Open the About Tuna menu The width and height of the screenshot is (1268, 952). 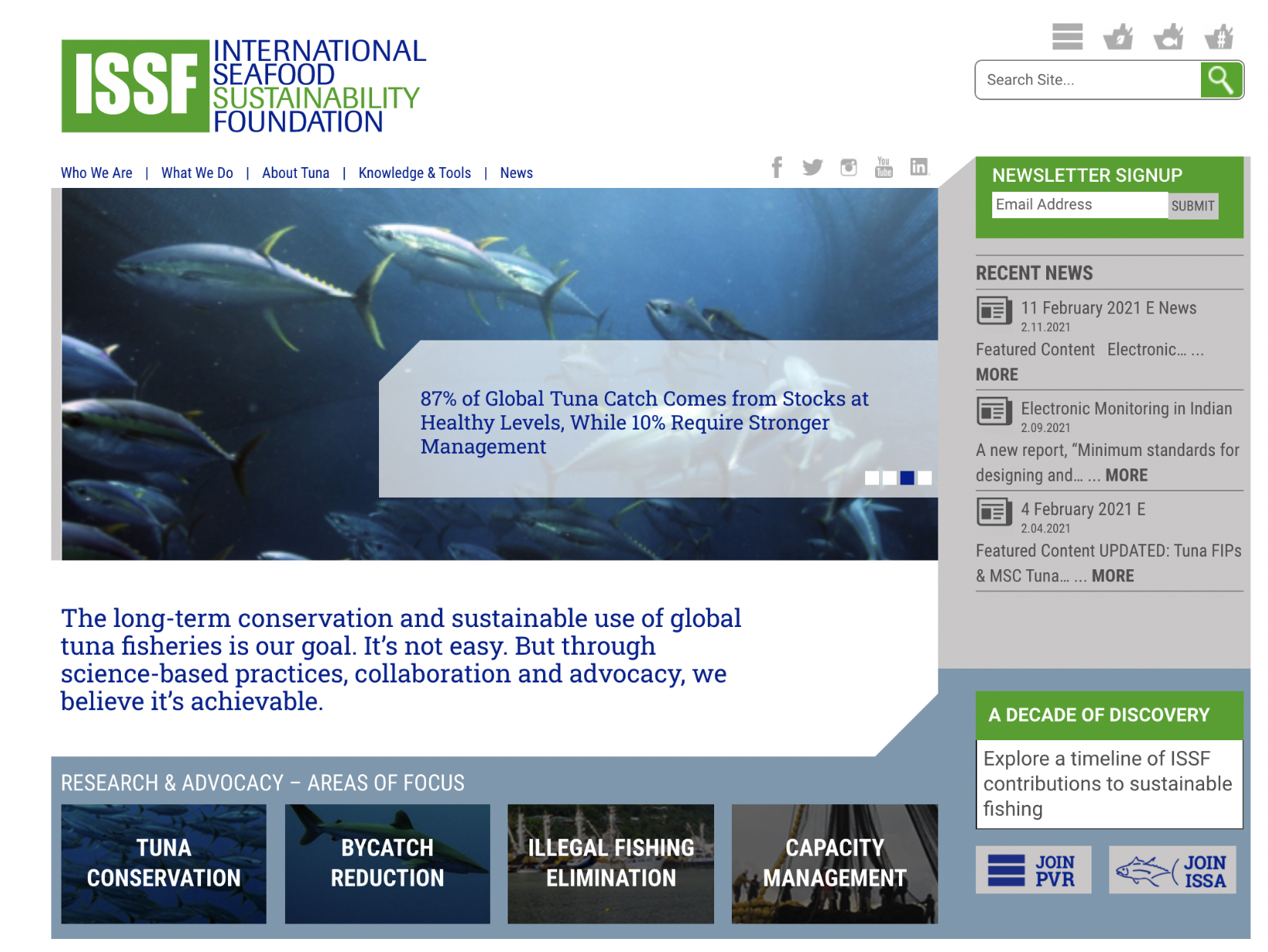tap(296, 173)
